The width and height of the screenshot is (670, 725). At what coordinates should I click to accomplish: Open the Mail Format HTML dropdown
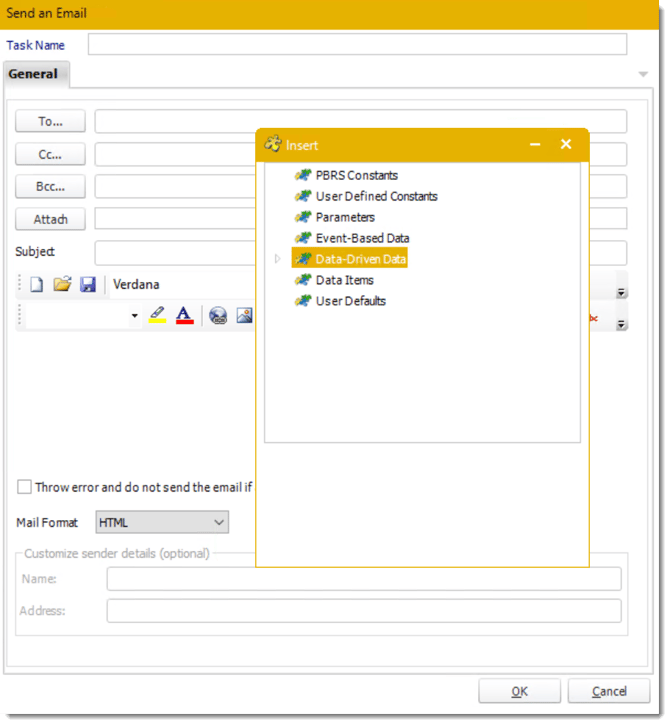pos(162,522)
